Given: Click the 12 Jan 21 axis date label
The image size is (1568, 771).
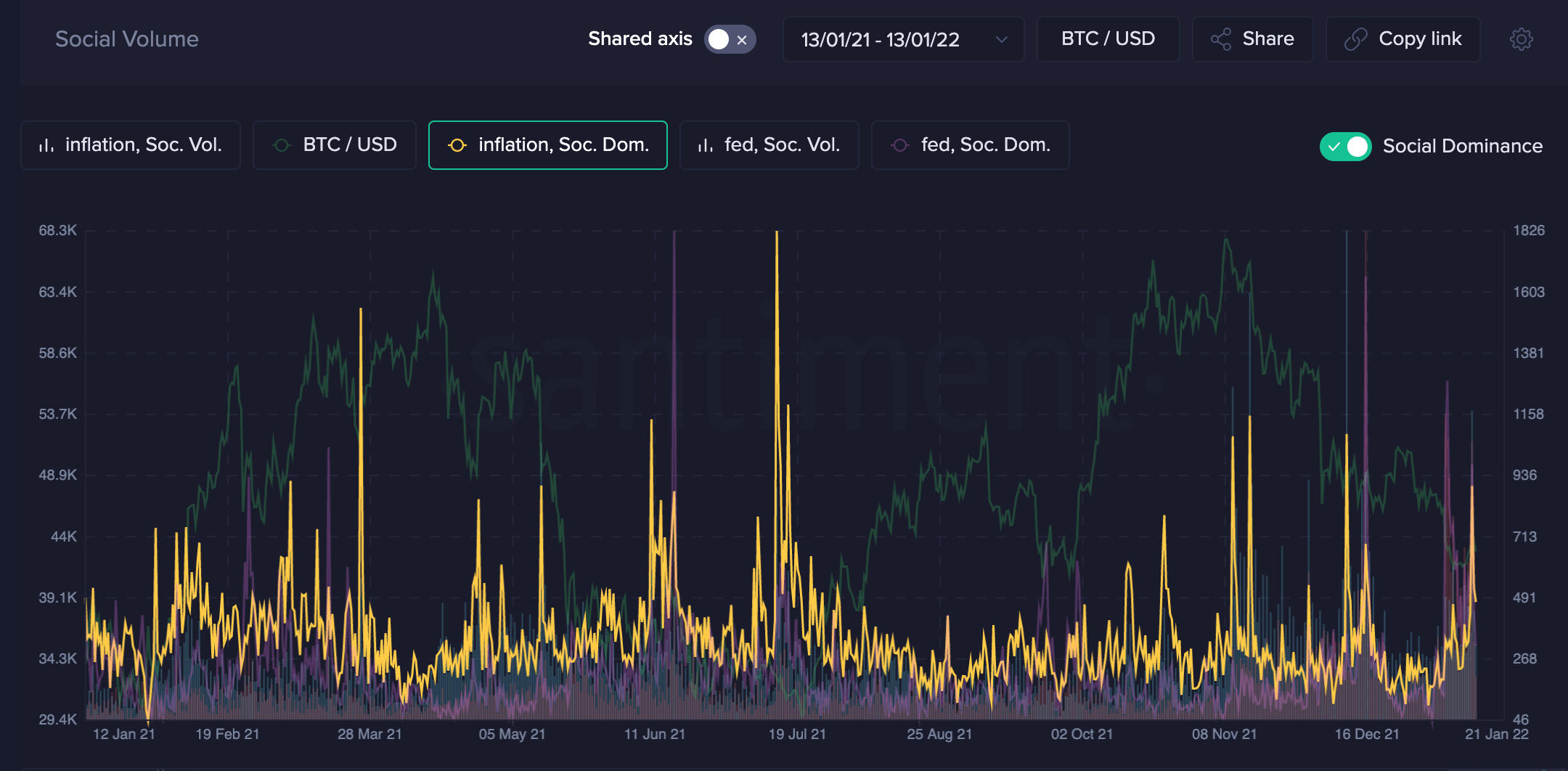Looking at the screenshot, I should tap(124, 734).
